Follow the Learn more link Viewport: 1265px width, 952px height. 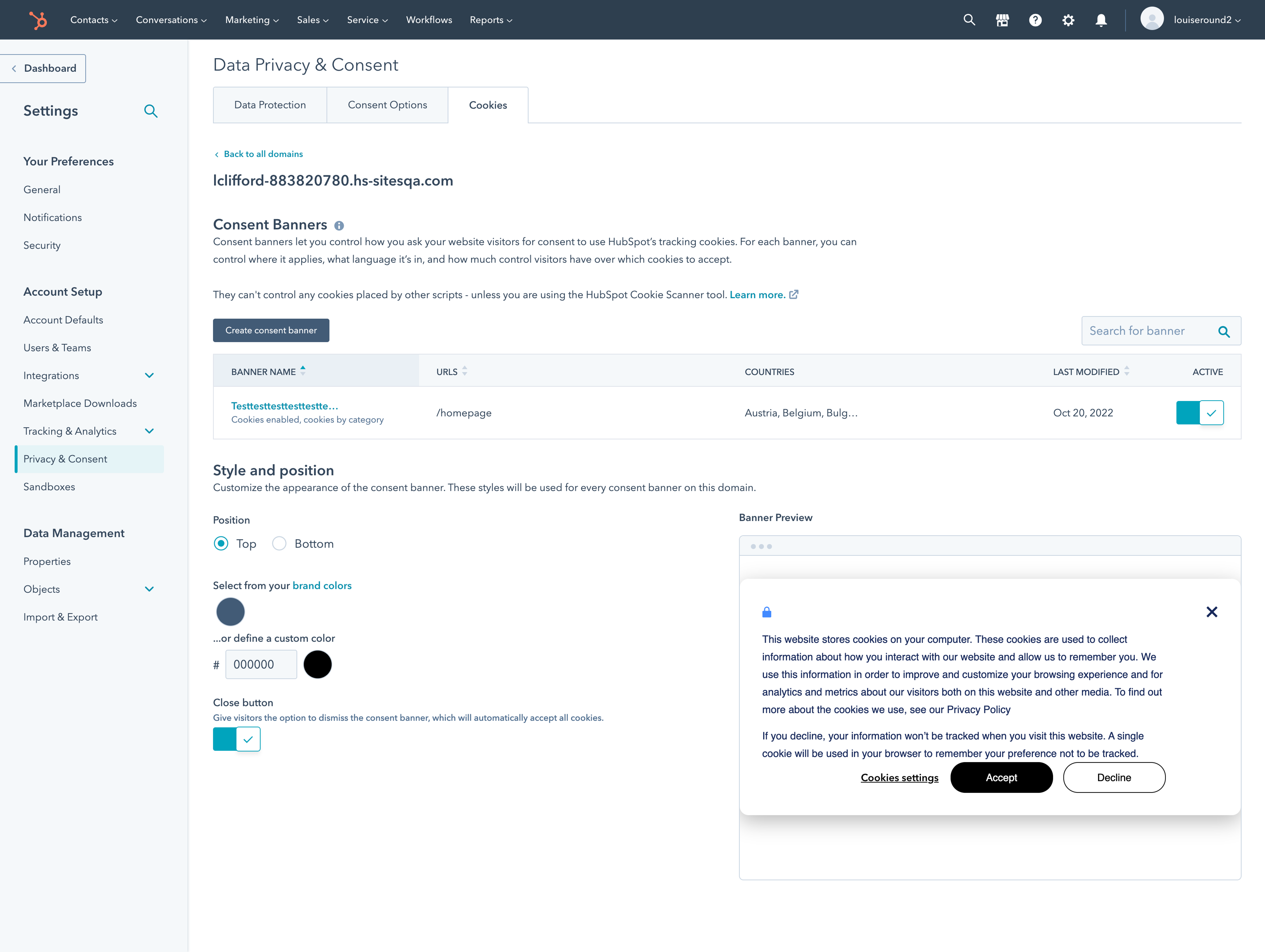pos(757,295)
